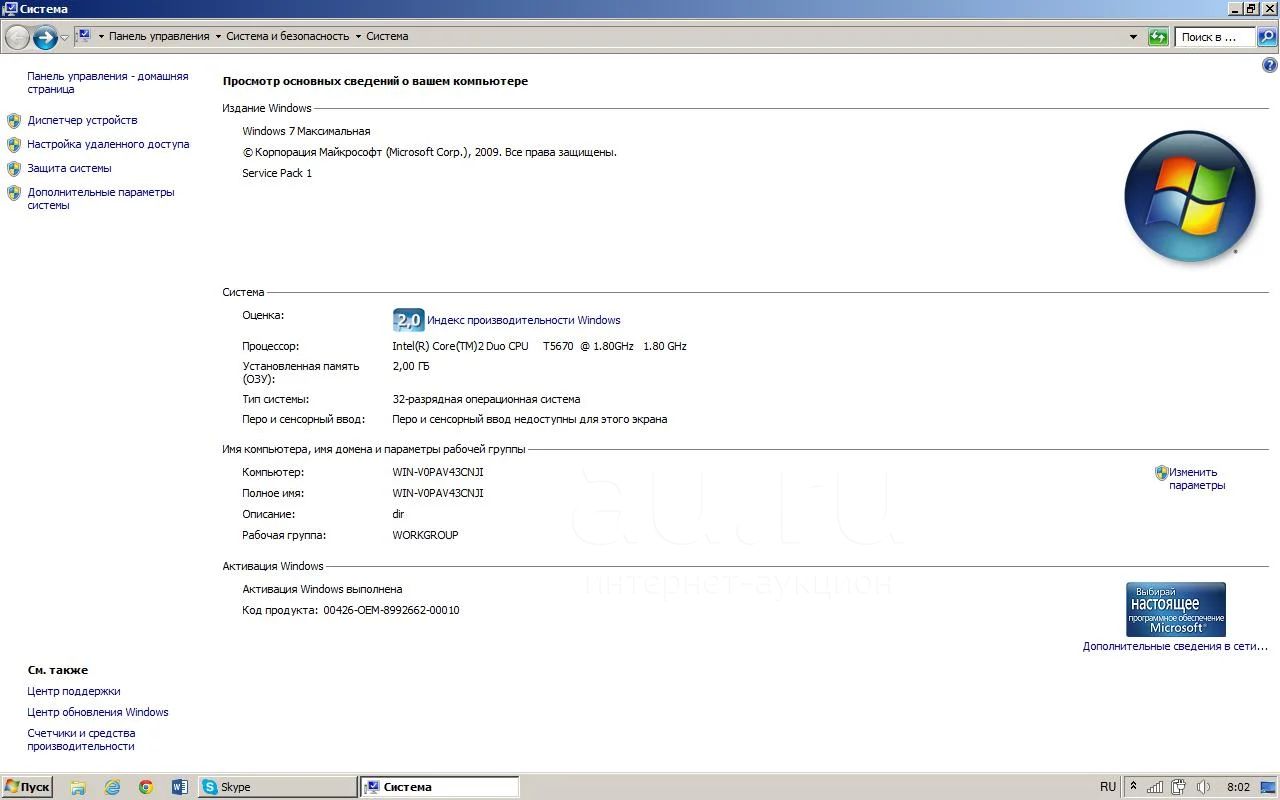Click the speaker volume tray icon
The image size is (1280, 800).
pyautogui.click(x=1203, y=787)
